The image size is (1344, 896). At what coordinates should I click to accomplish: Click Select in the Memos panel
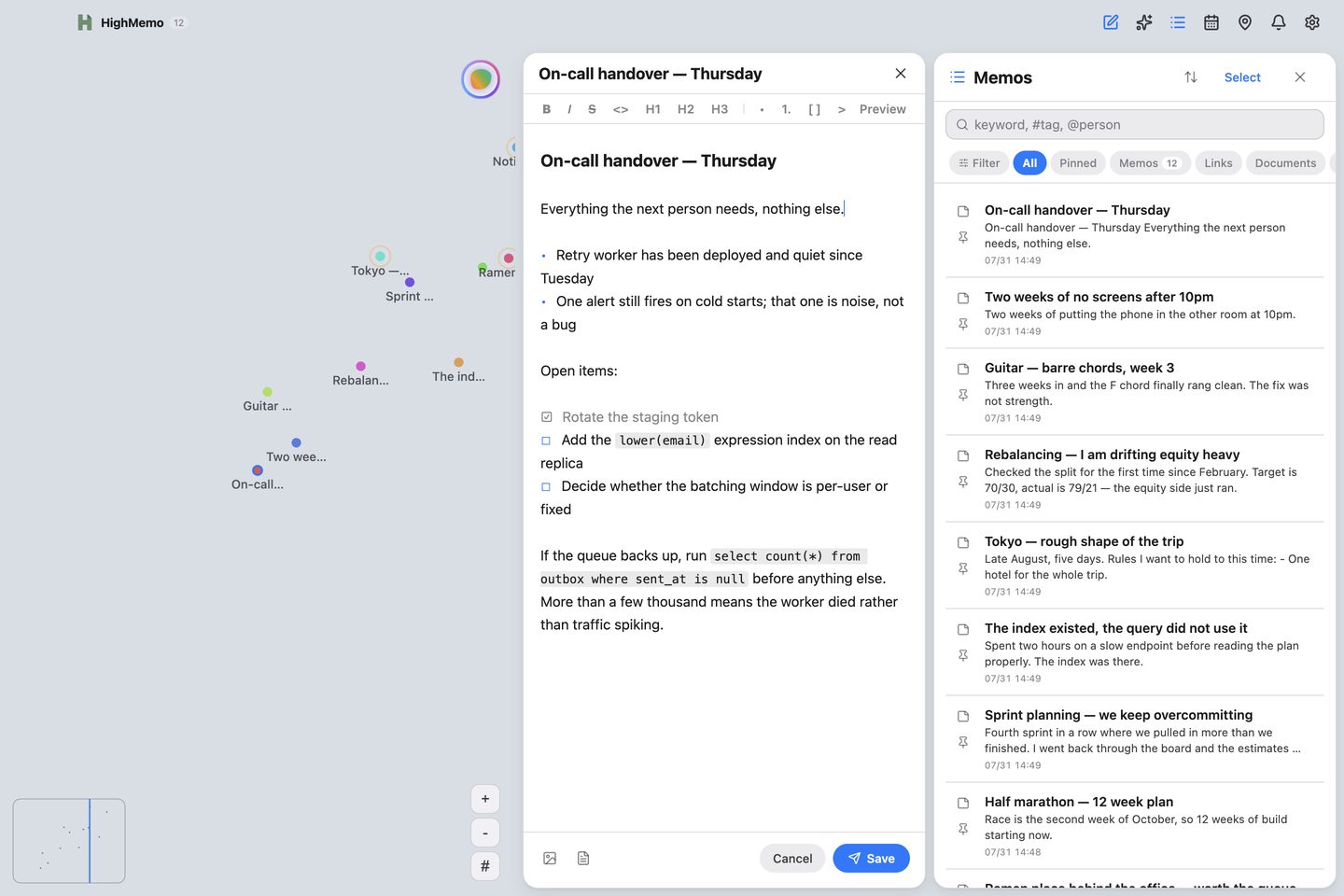pyautogui.click(x=1242, y=77)
